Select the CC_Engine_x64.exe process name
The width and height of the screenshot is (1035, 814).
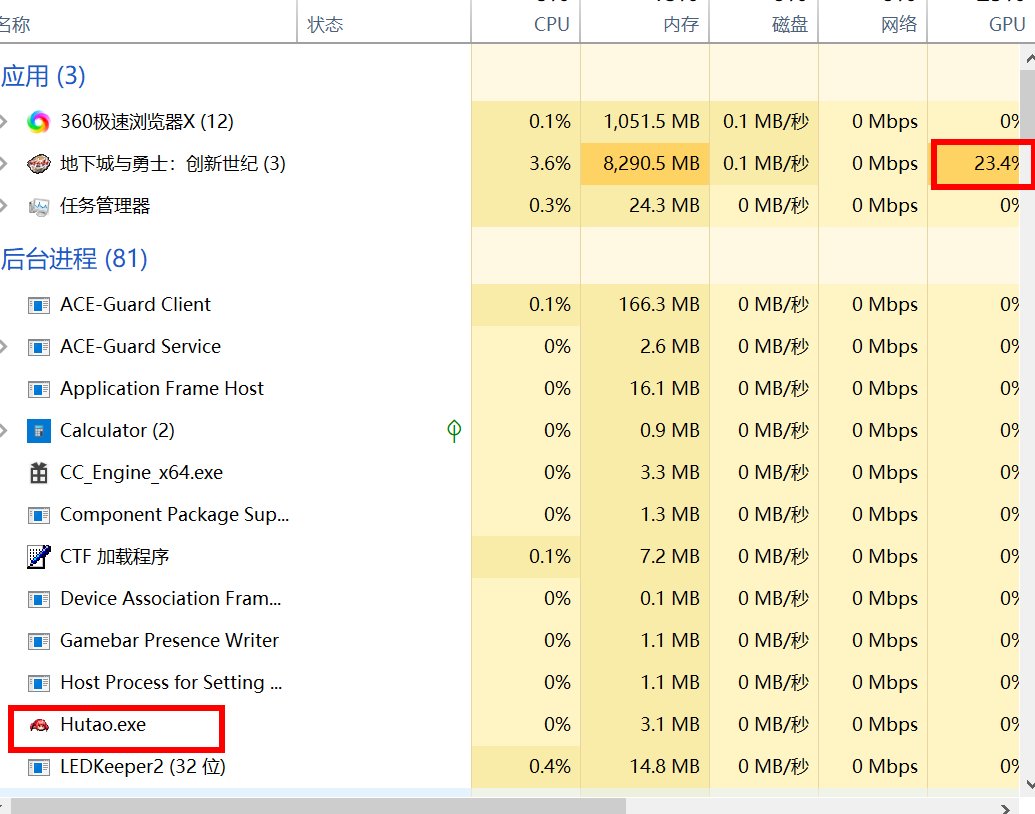pos(141,473)
